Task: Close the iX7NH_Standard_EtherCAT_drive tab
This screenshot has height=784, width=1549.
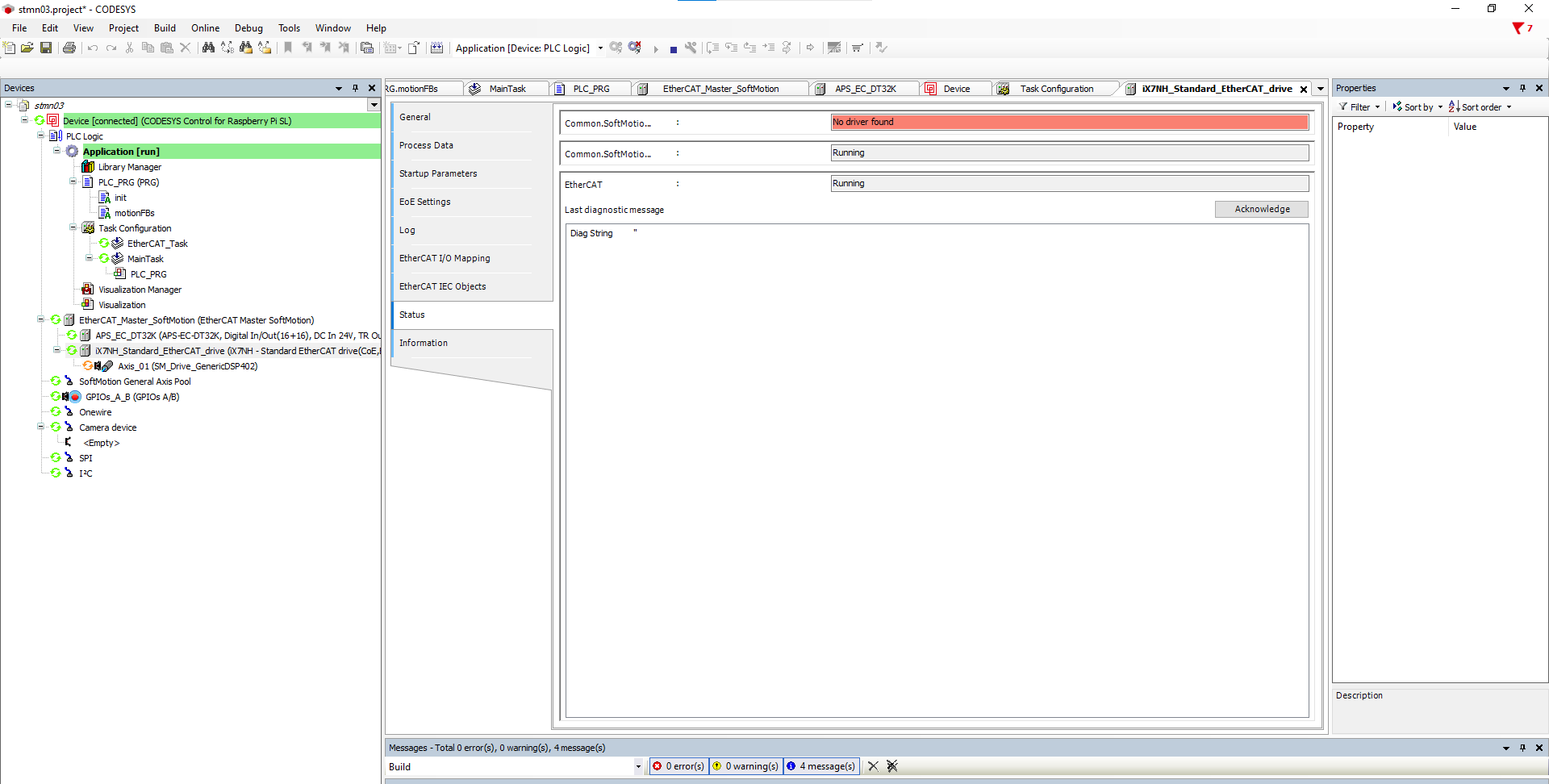Action: [1304, 90]
